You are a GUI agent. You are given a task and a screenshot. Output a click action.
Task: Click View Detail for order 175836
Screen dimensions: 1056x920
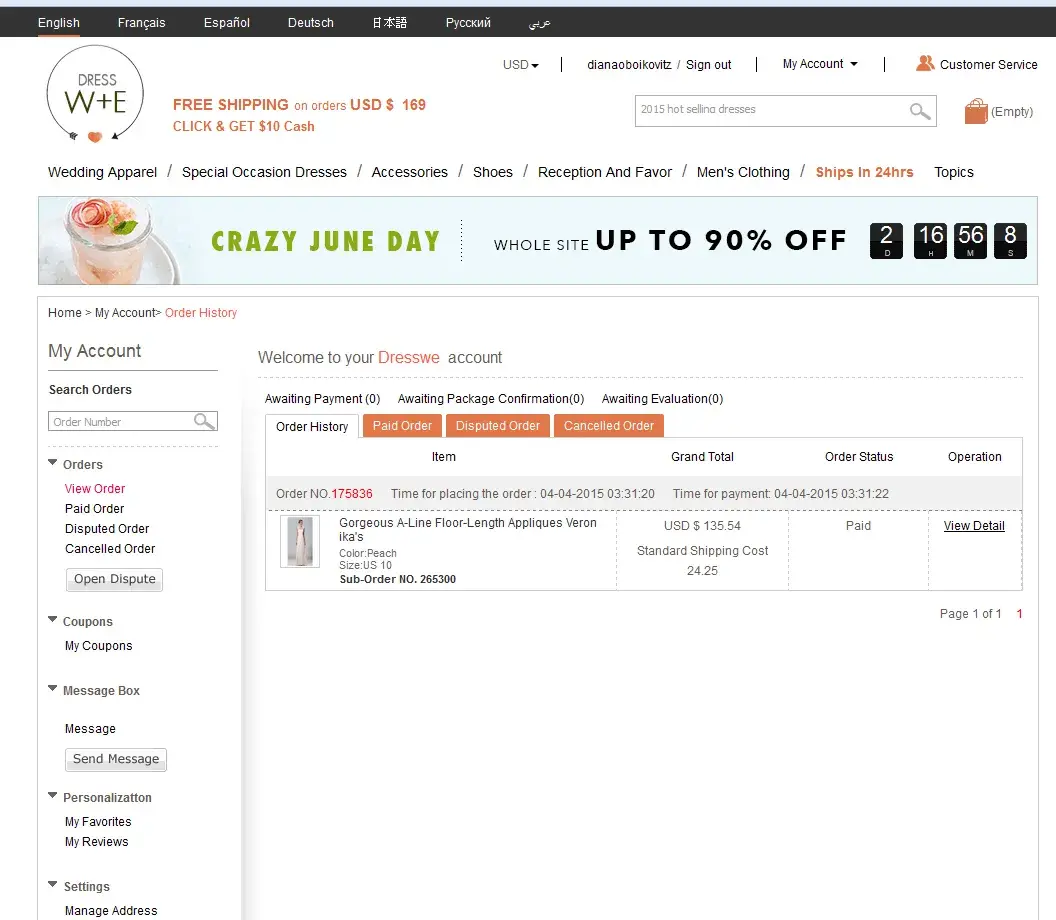point(974,526)
